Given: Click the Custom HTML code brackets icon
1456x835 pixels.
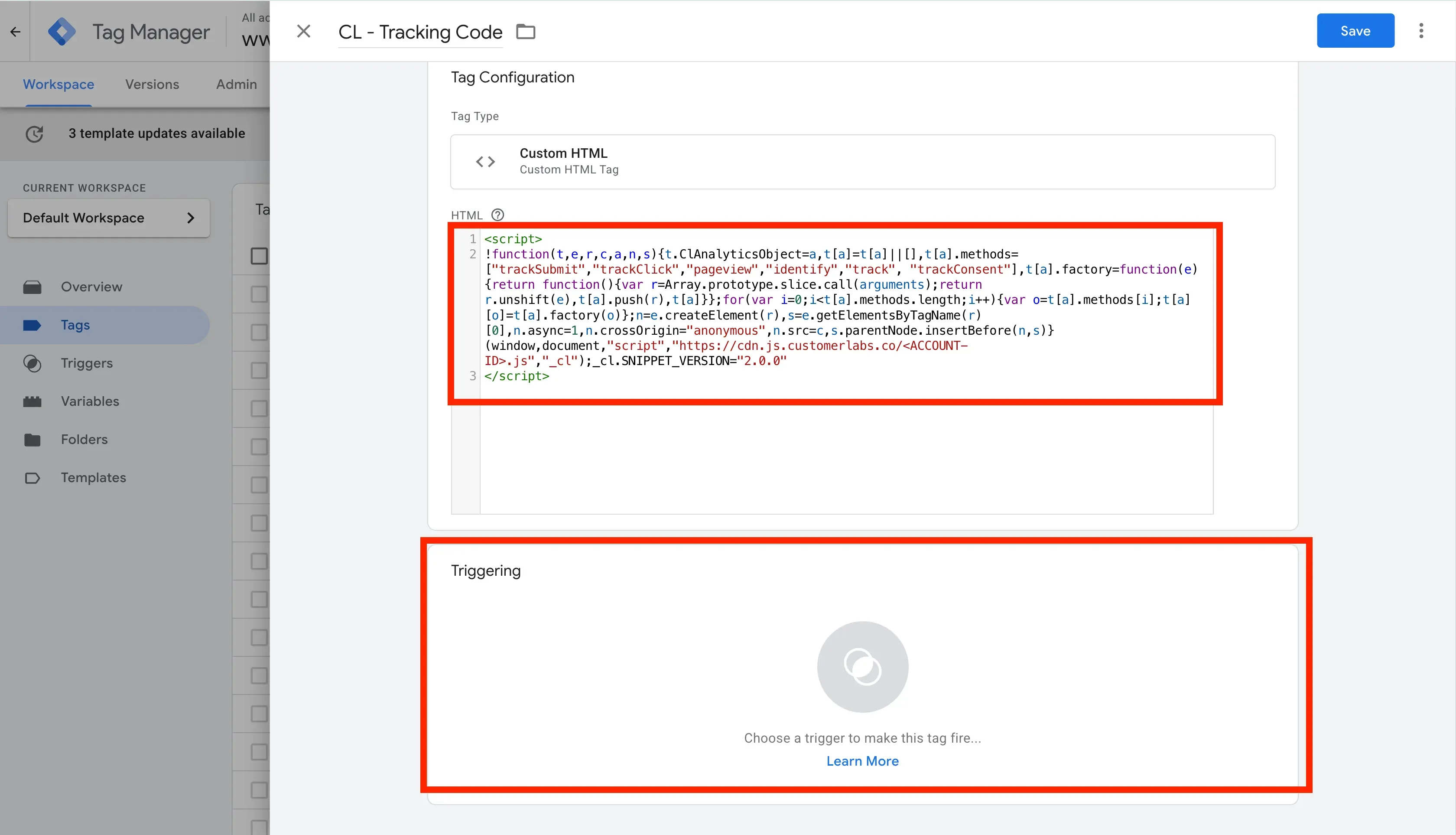Looking at the screenshot, I should tap(485, 162).
